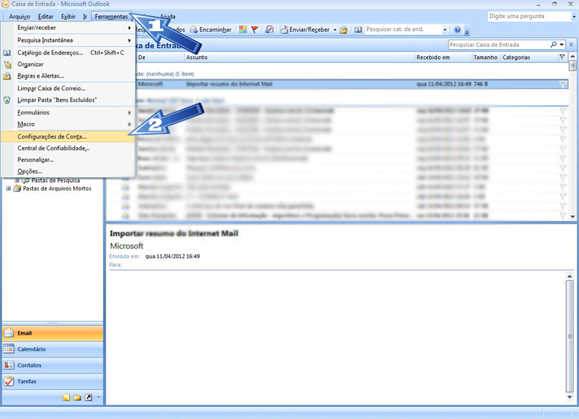This screenshot has height=419, width=579.
Task: Open the navigation pane configure buttons arrow
Action: point(99,397)
